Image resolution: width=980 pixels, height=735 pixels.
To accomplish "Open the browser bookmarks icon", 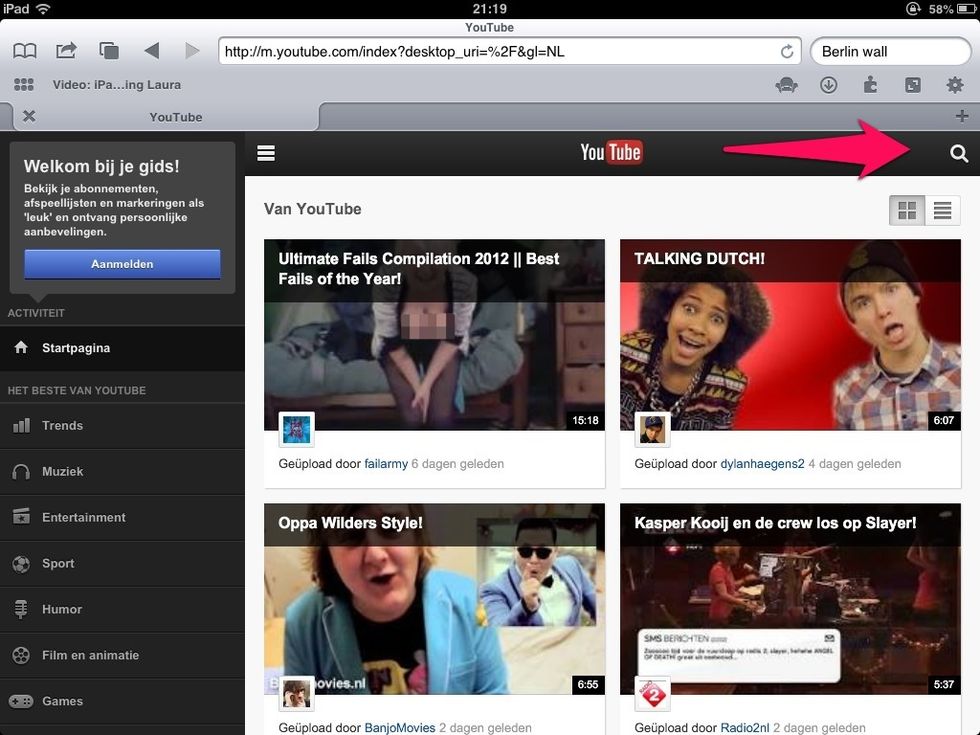I will pos(24,50).
